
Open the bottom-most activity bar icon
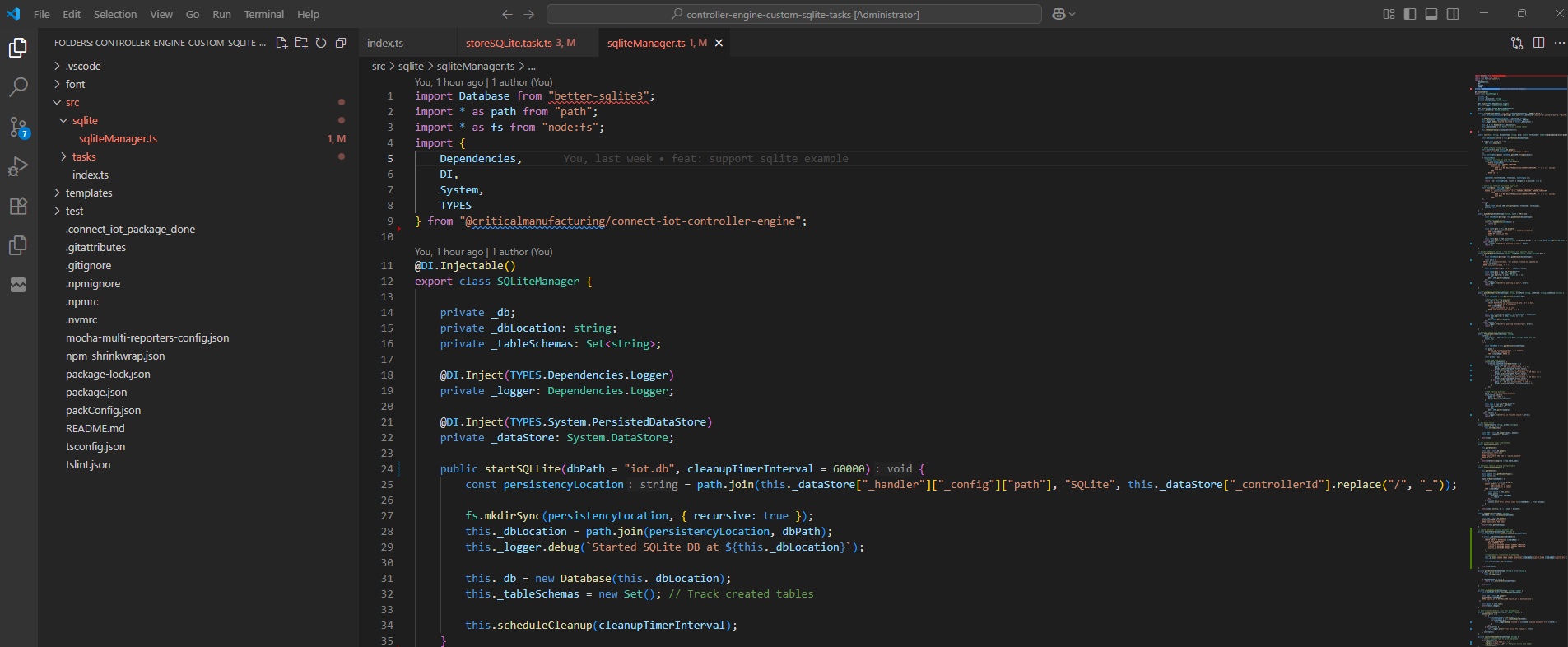[18, 285]
